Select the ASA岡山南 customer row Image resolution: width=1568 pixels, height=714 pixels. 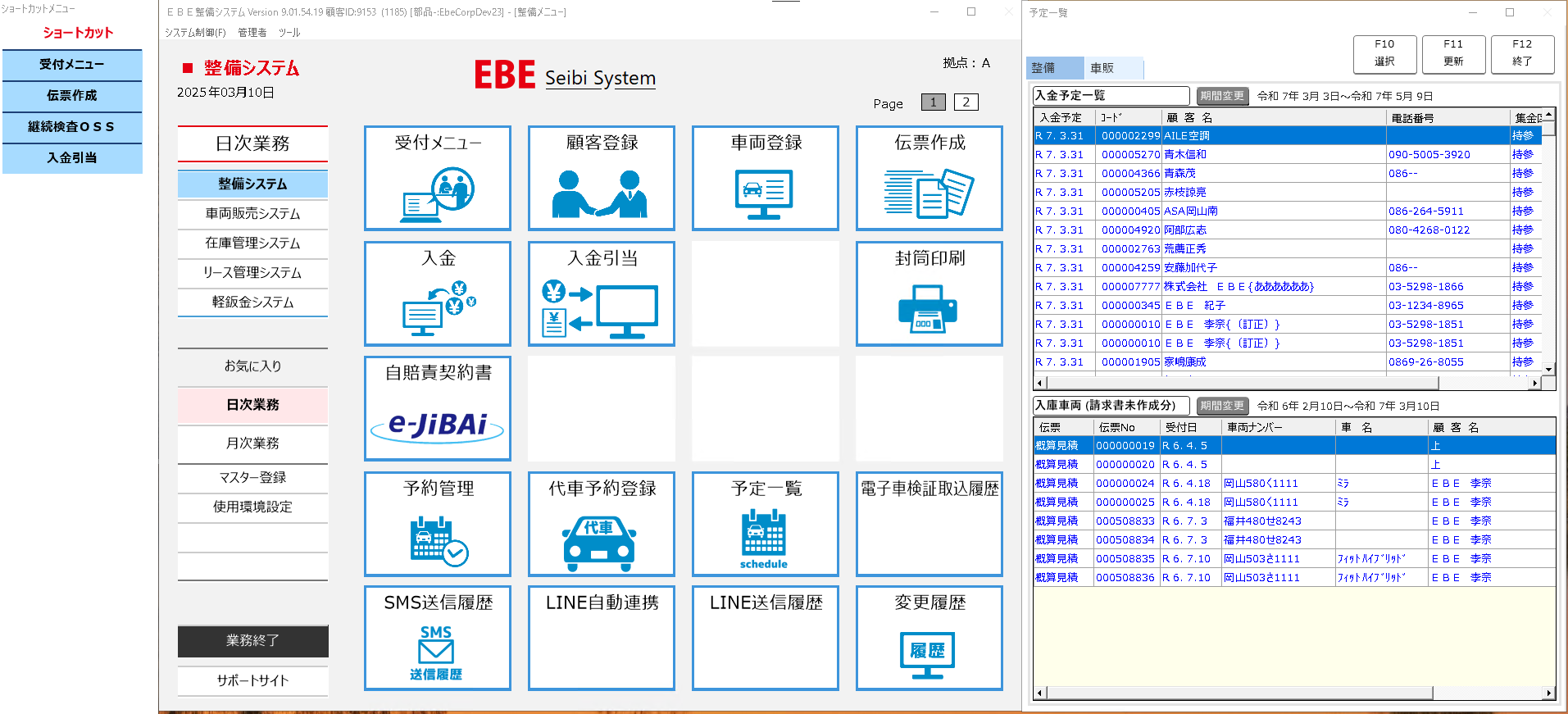1288,211
